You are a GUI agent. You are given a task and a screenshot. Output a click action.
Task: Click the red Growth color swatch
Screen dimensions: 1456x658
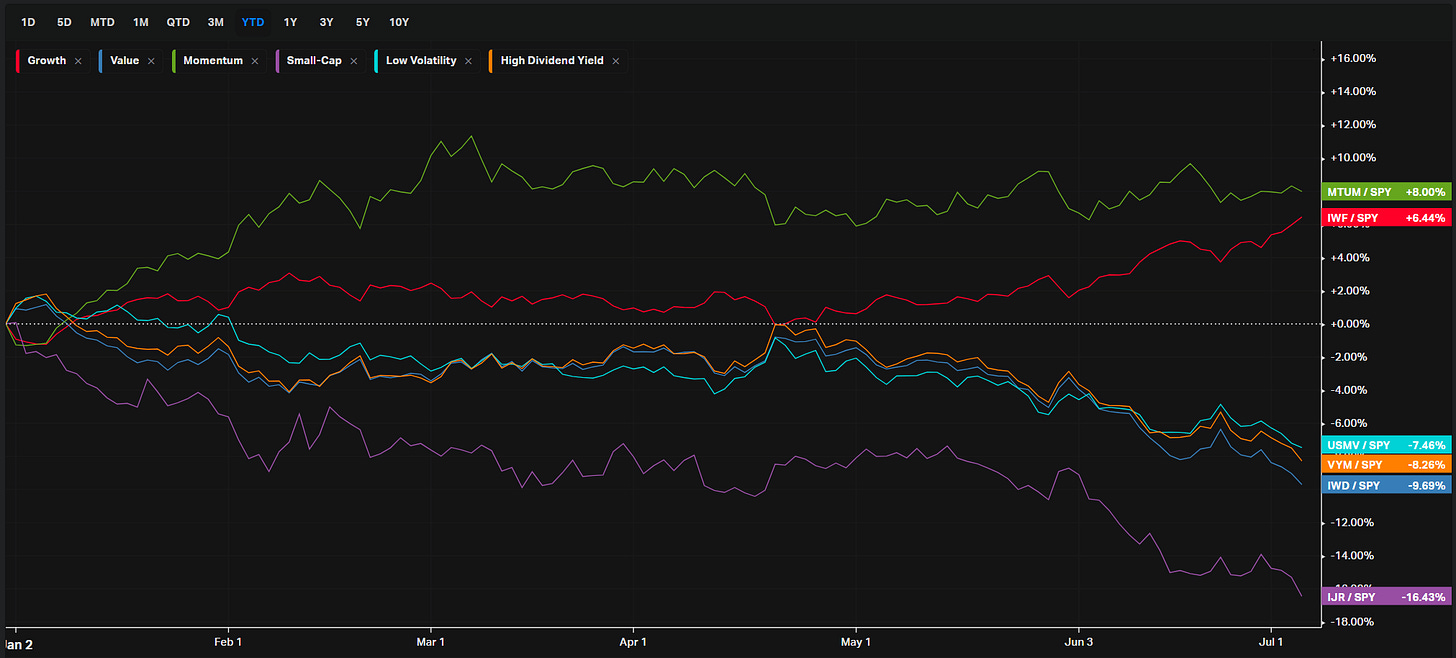(x=19, y=61)
